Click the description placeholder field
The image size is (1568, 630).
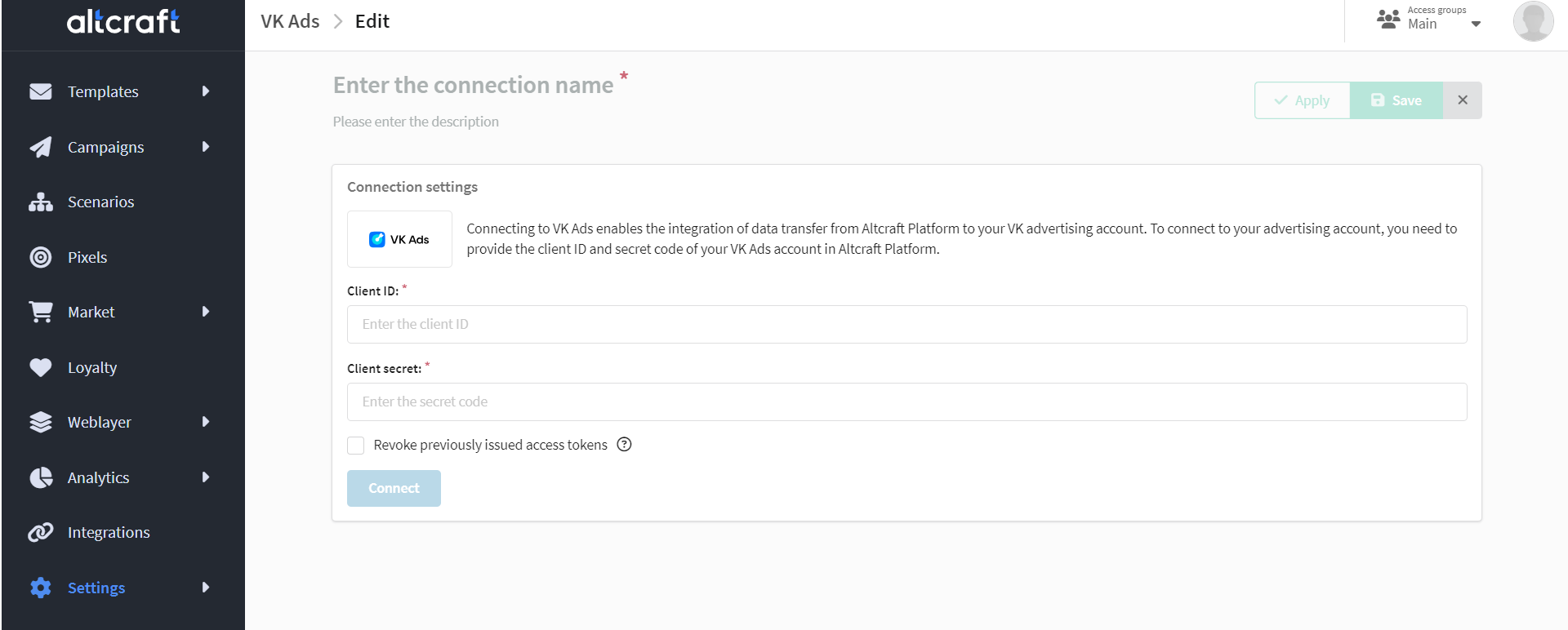pyautogui.click(x=416, y=122)
